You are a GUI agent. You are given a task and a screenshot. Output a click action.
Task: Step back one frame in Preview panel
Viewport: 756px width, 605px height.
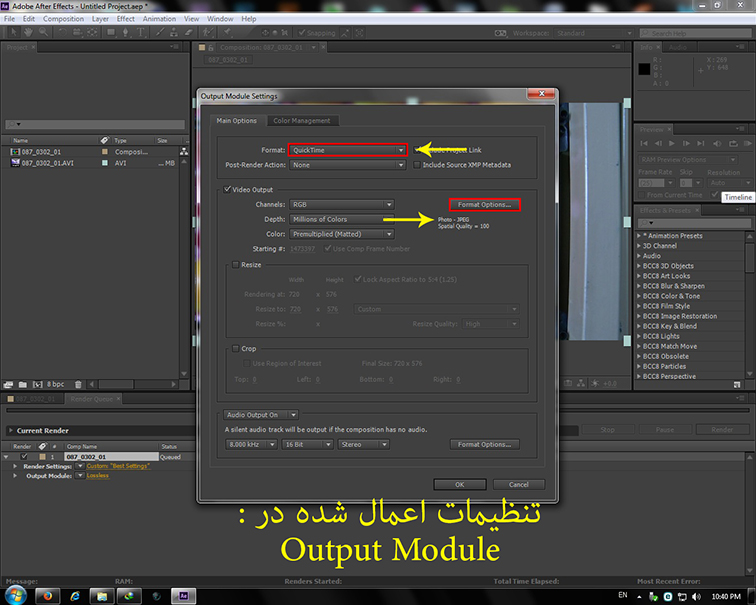[658, 143]
